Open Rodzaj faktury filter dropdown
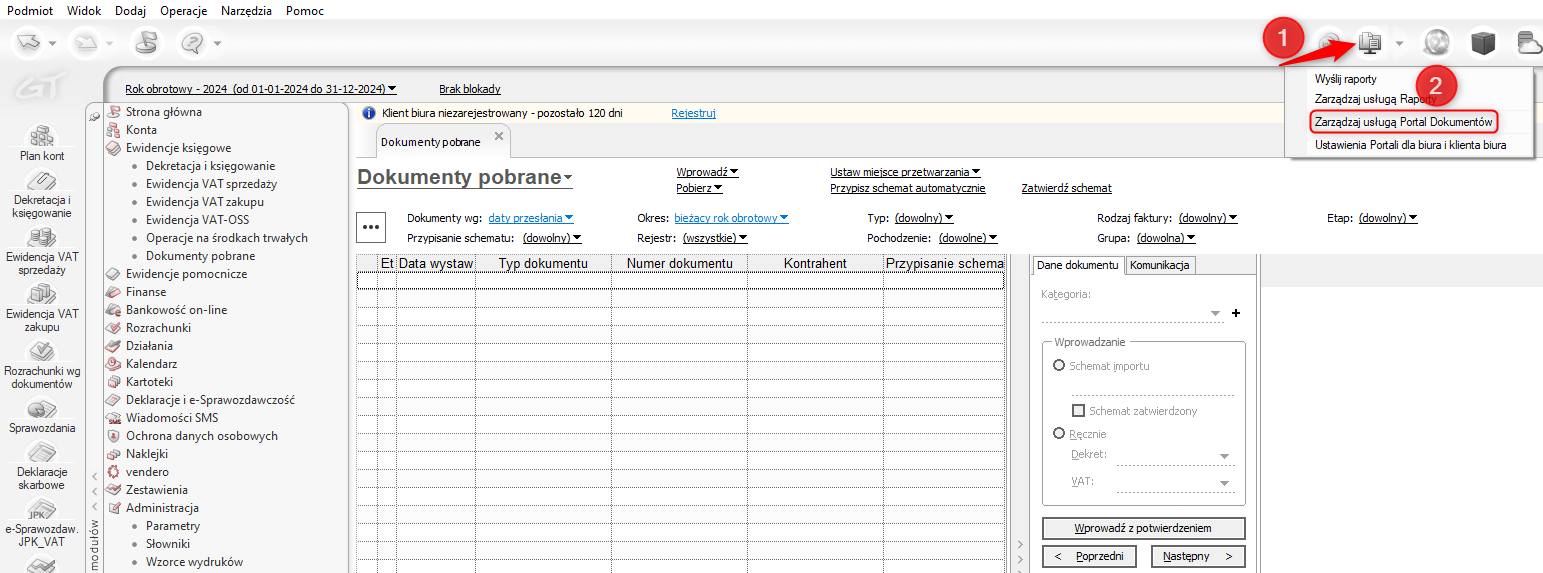This screenshot has height=573, width=1543. pos(1208,218)
